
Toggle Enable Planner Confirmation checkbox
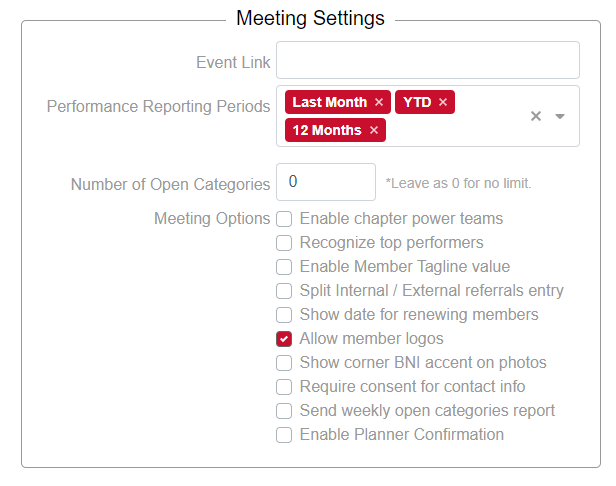(284, 435)
